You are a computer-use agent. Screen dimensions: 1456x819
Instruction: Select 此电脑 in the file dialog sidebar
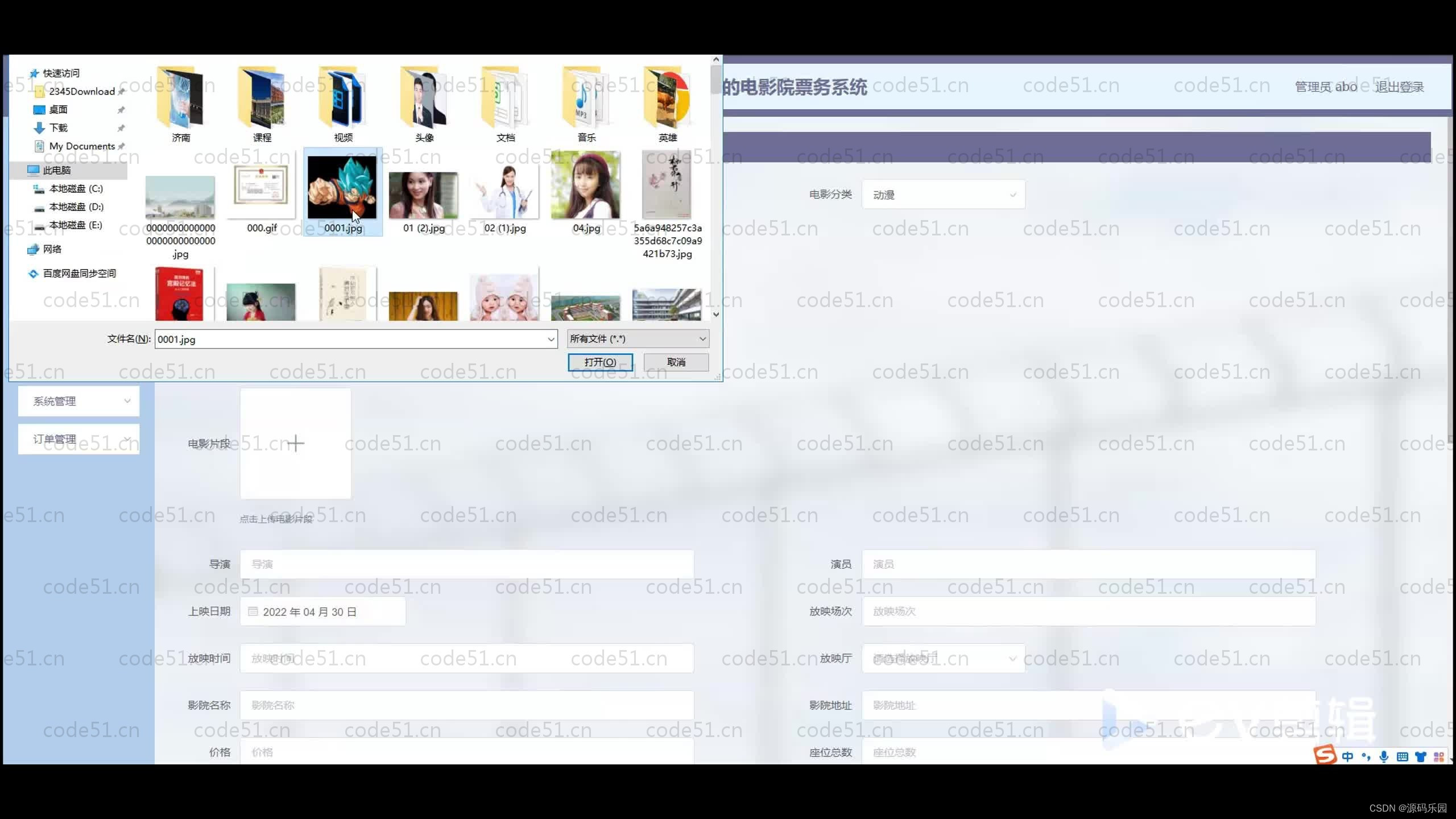point(57,170)
